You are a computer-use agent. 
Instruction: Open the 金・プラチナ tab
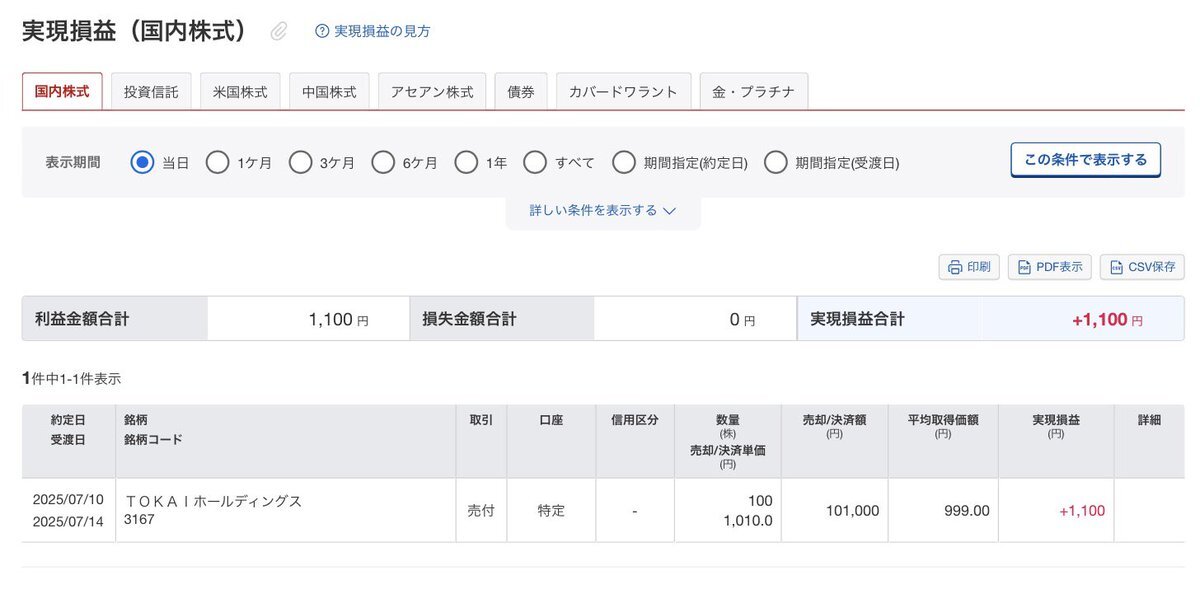(753, 91)
